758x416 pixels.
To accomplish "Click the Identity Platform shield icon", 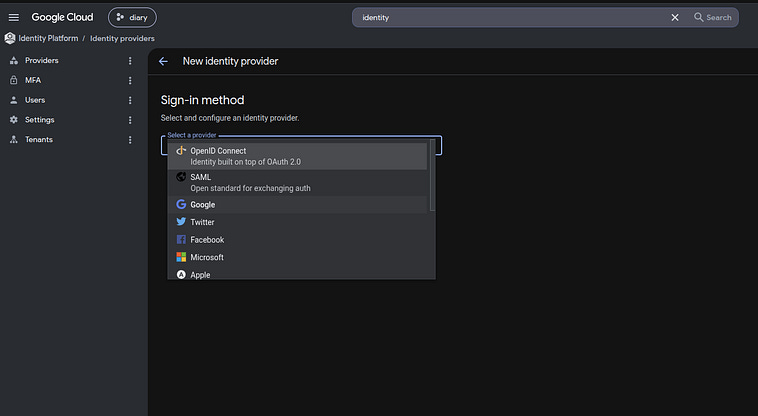I will 10,38.
